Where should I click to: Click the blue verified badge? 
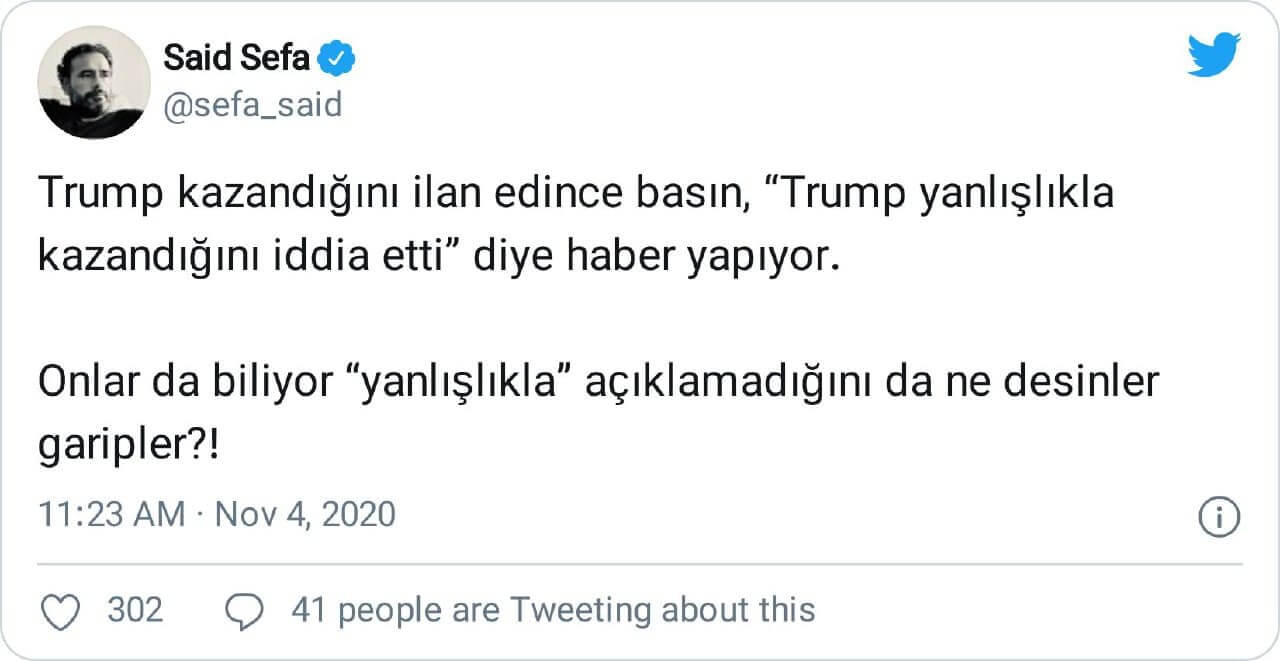click(x=337, y=60)
